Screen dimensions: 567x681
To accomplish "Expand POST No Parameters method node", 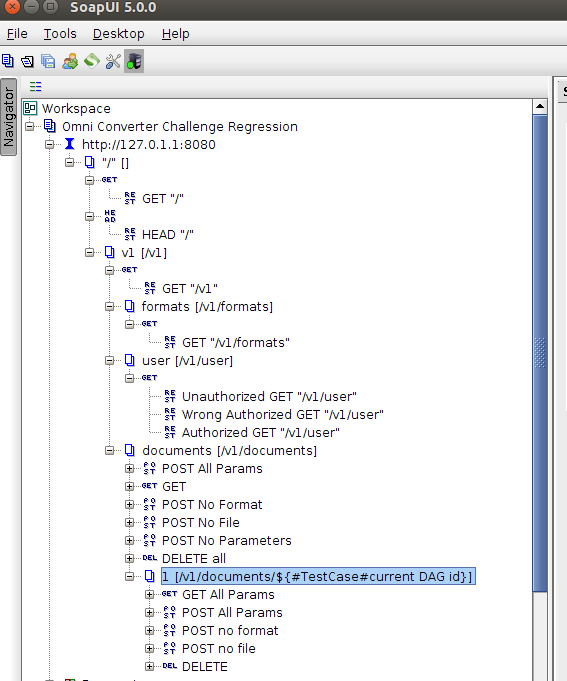I will tap(129, 540).
